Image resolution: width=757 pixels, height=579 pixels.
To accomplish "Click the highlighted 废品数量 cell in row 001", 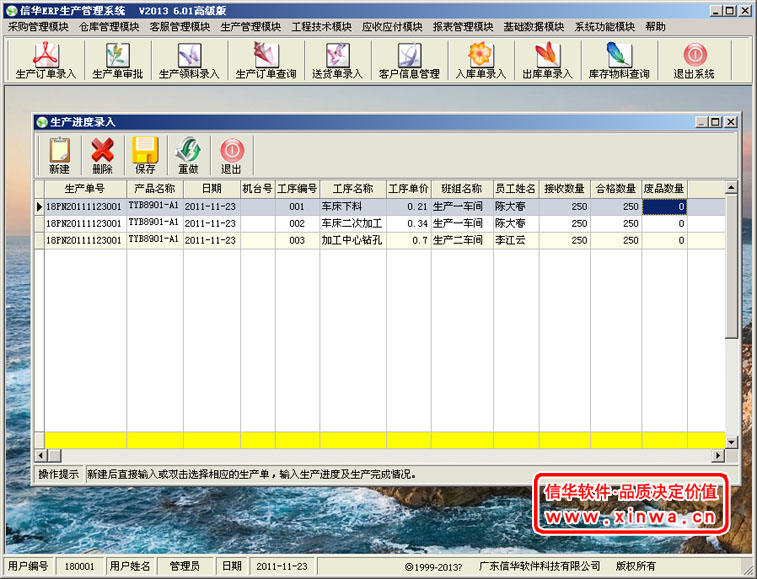I will 664,207.
